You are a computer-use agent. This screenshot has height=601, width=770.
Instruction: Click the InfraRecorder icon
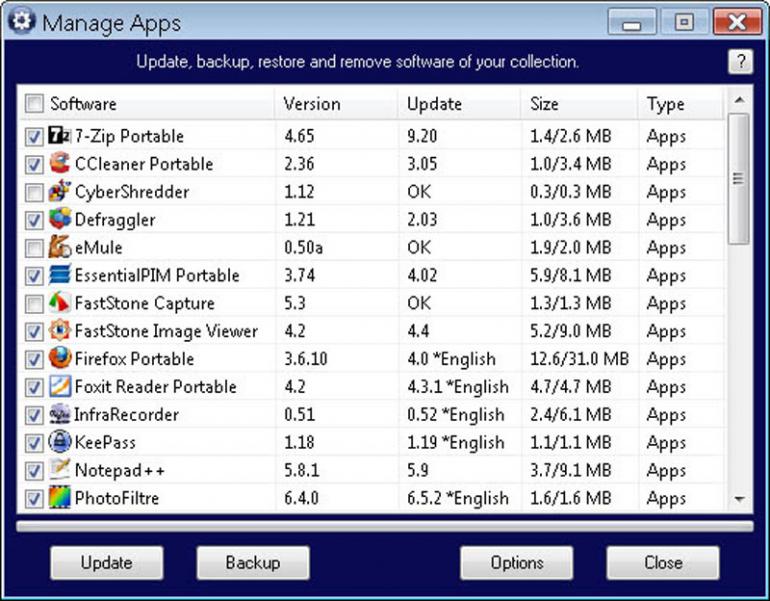(59, 414)
